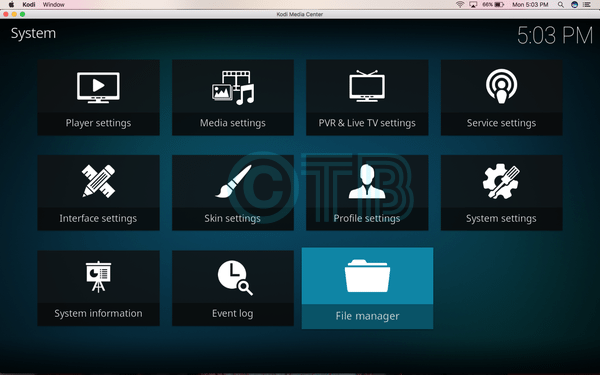This screenshot has height=375, width=600.
Task: Select PVR & Live TV settings icon
Action: [x=367, y=86]
